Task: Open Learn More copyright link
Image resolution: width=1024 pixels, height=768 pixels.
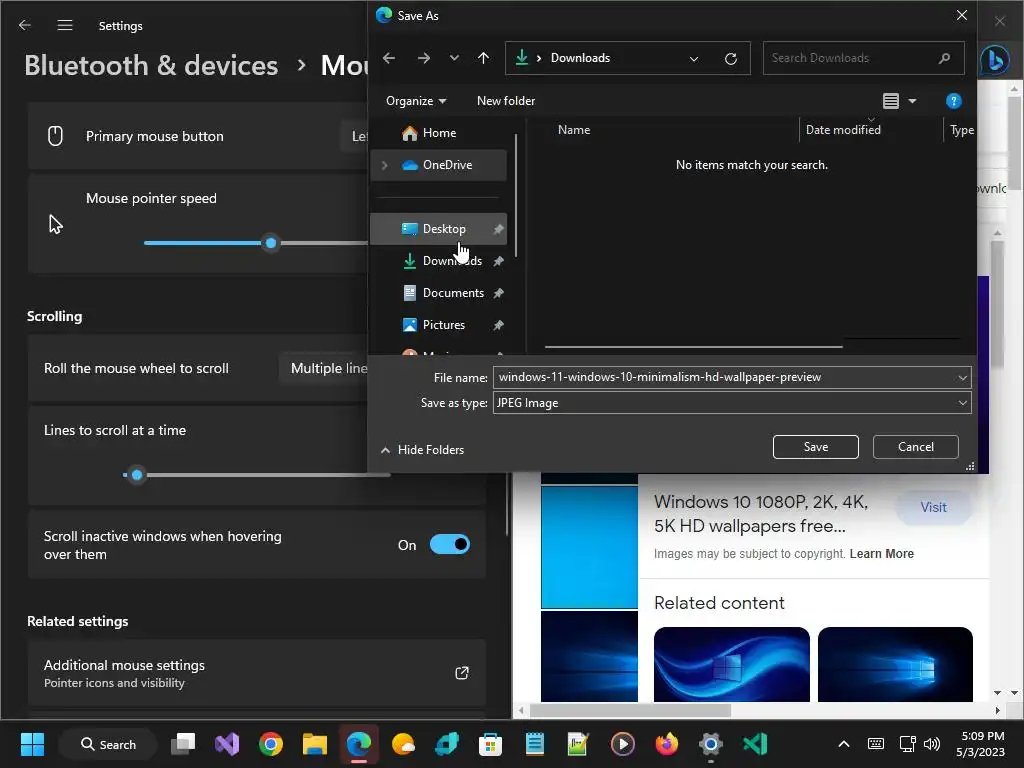Action: 882,554
